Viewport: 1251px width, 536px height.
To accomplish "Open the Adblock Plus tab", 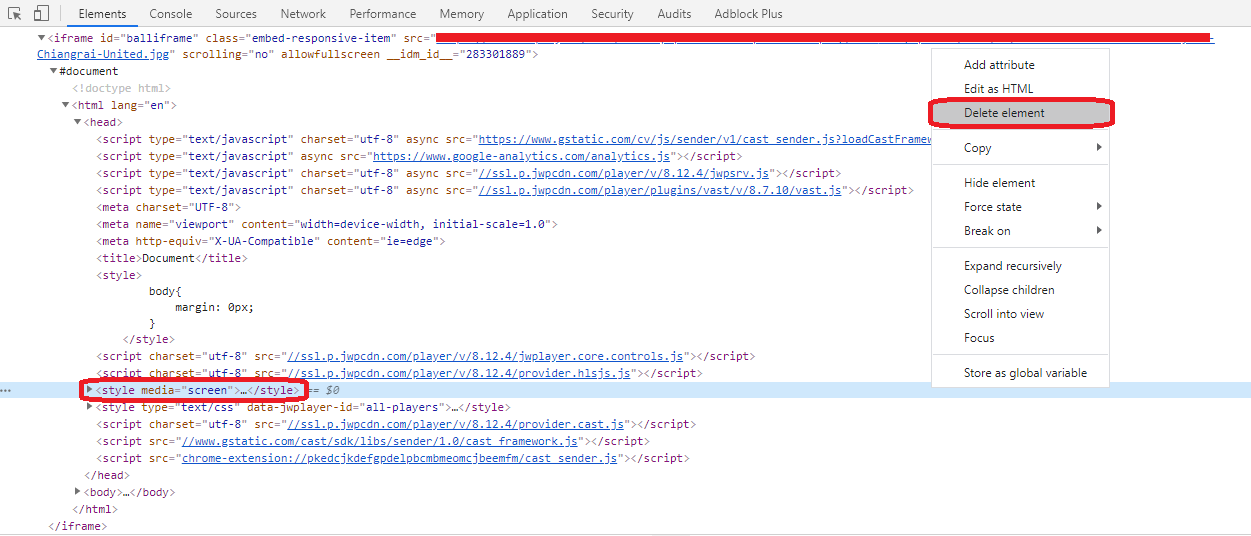I will pyautogui.click(x=749, y=14).
